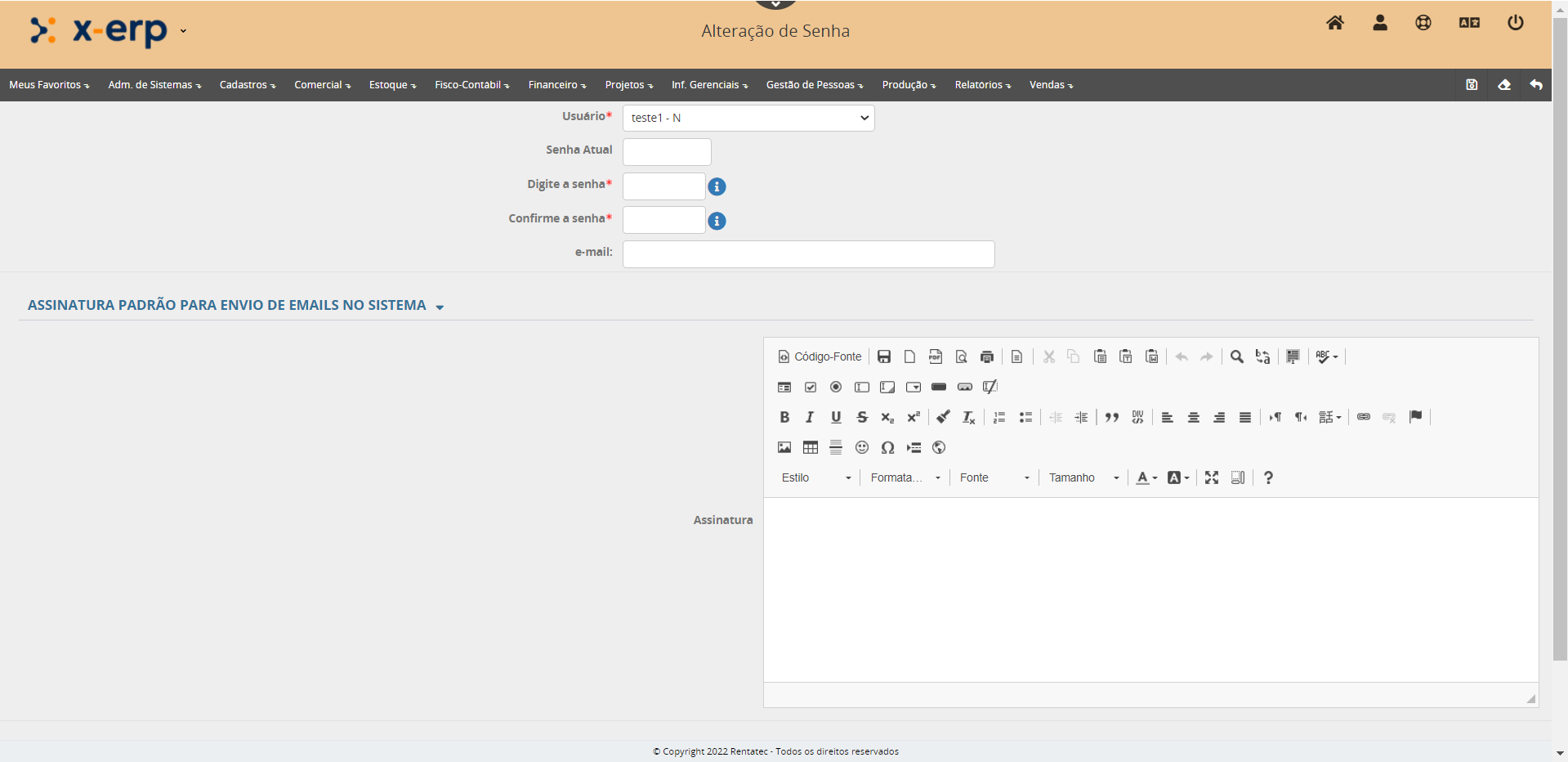The width and height of the screenshot is (1568, 762).
Task: Toggle italic formatting in editor
Action: pos(810,417)
